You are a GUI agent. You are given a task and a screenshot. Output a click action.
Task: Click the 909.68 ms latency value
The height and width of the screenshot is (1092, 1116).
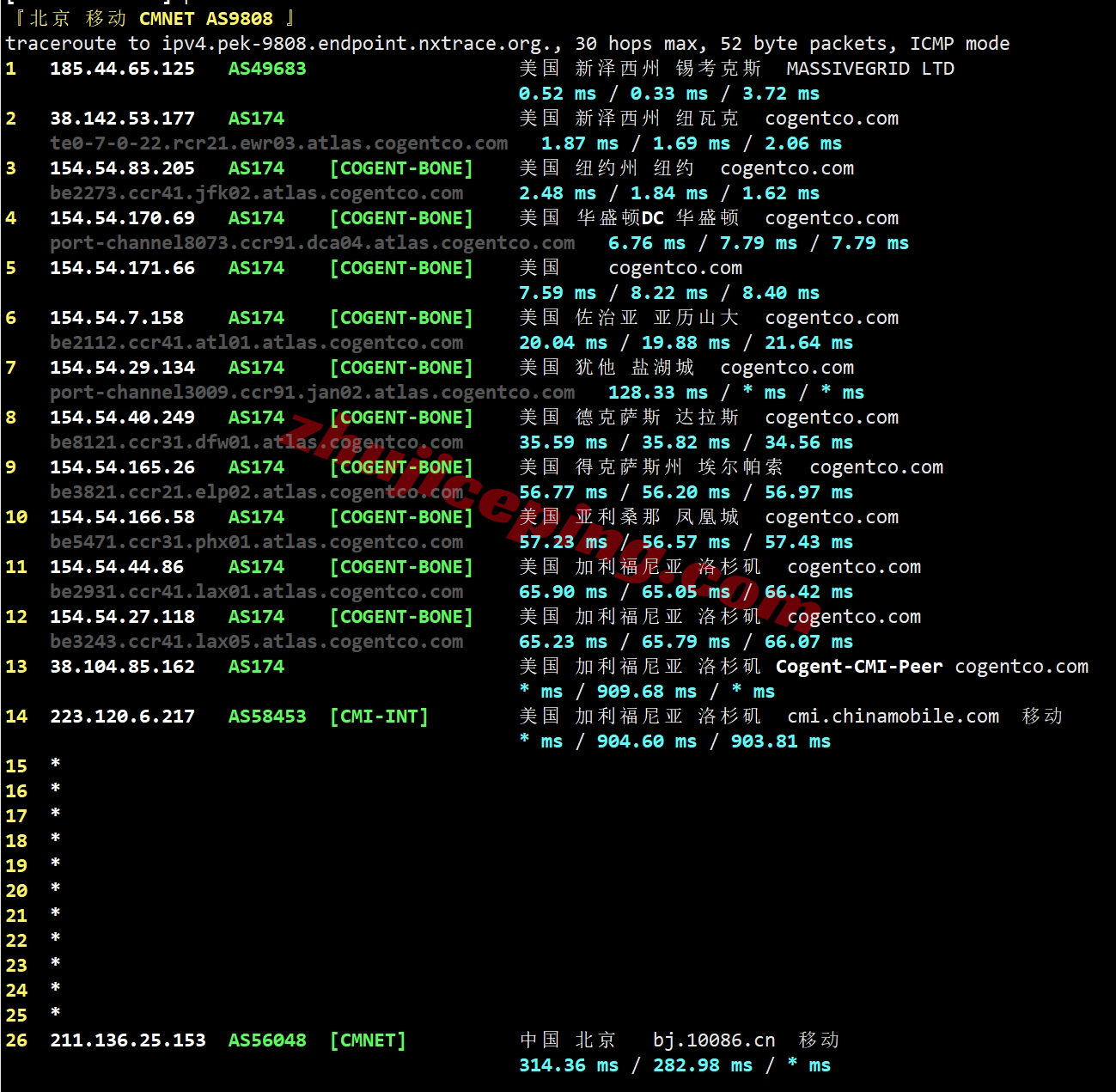click(647, 692)
